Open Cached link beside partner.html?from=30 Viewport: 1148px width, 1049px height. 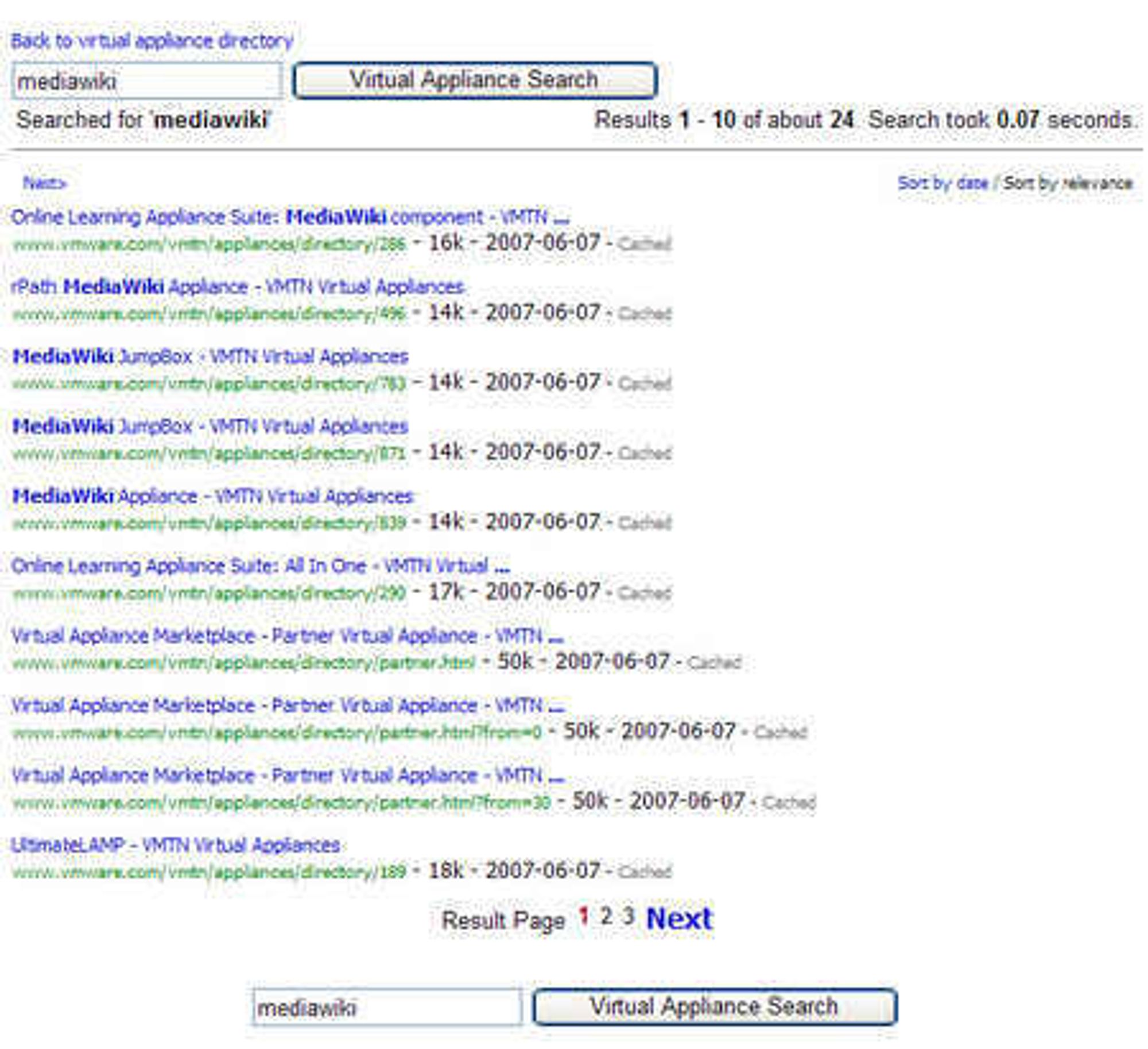coord(789,802)
